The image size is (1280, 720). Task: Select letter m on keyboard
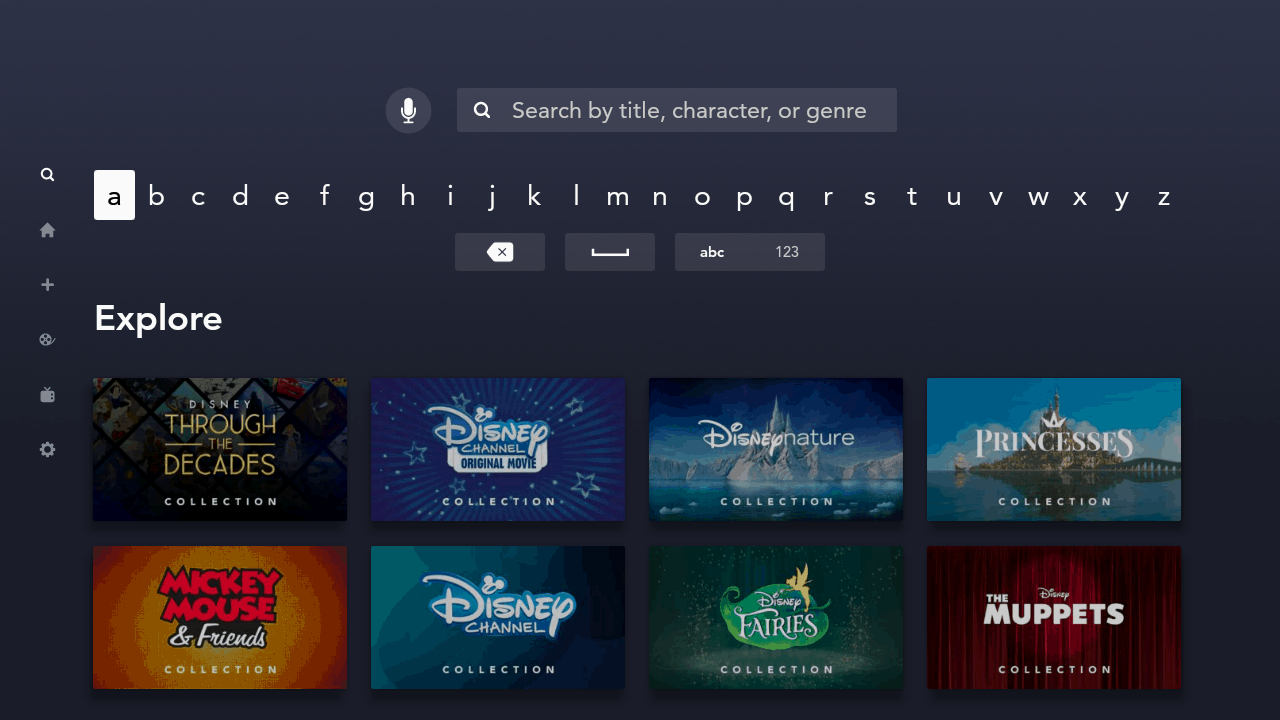pyautogui.click(x=618, y=196)
